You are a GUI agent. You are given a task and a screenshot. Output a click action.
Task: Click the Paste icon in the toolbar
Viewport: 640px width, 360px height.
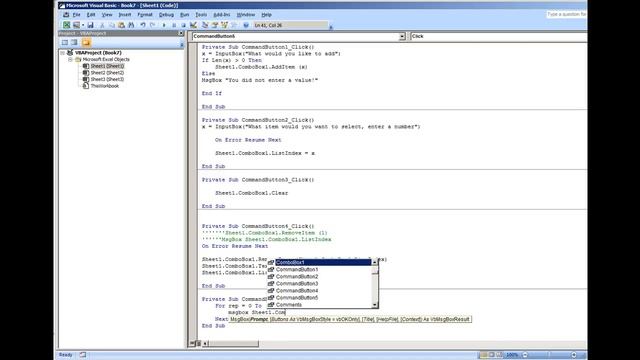(x=121, y=25)
